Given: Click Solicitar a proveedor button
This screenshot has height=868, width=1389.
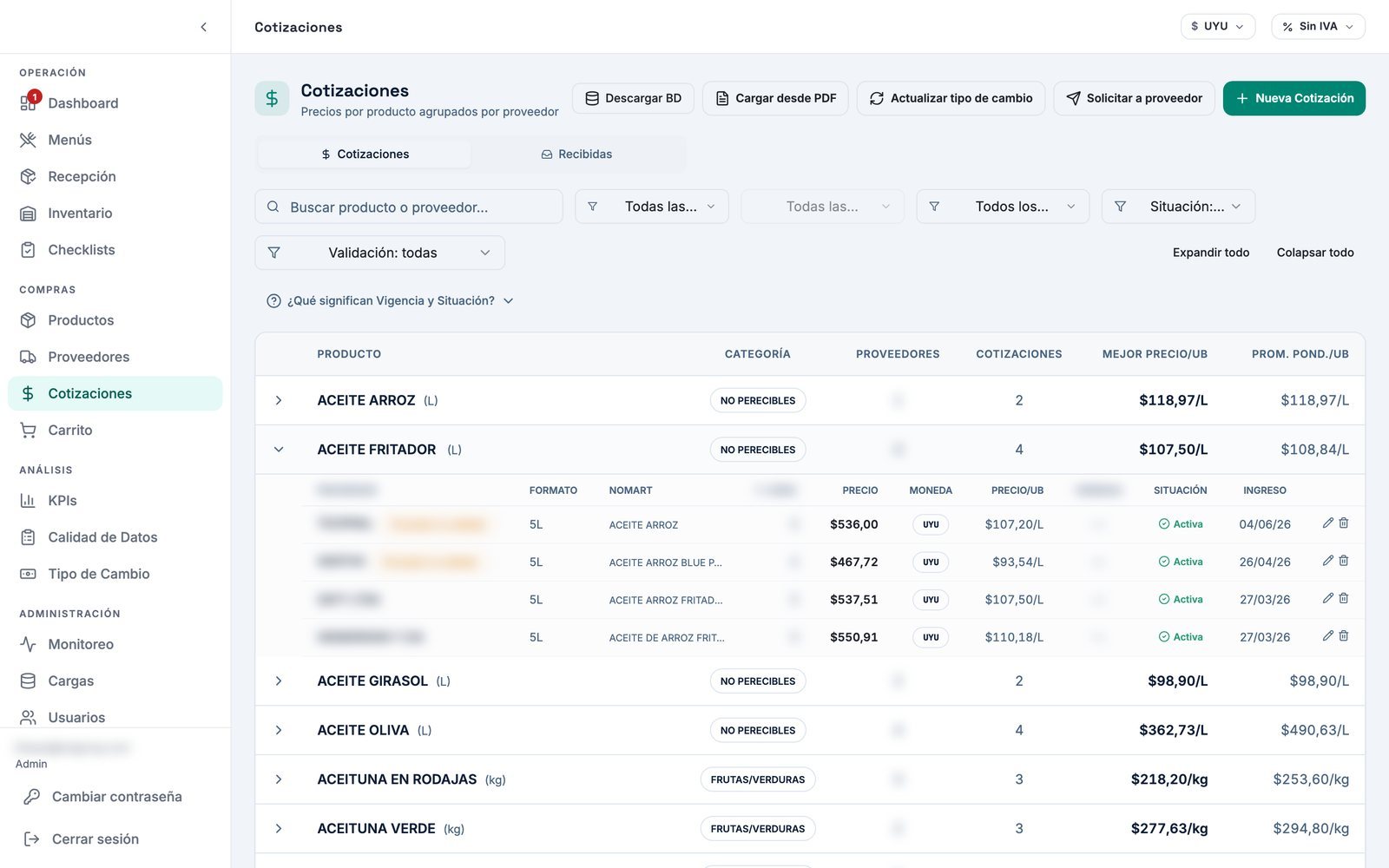Looking at the screenshot, I should pyautogui.click(x=1134, y=98).
